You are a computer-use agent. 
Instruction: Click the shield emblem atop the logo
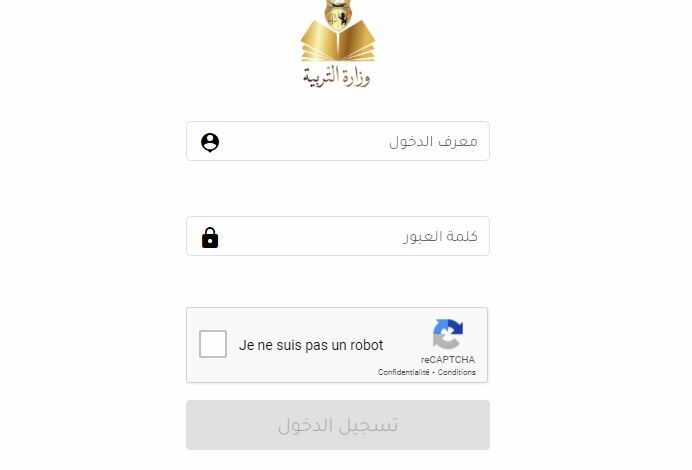click(338, 13)
